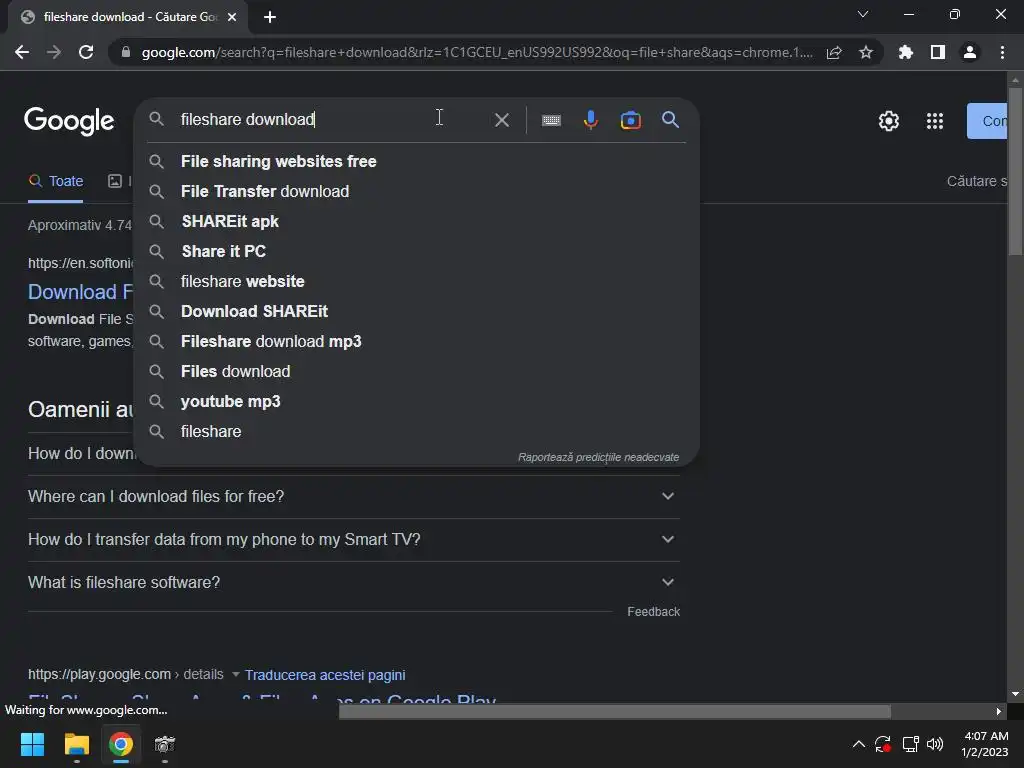This screenshot has width=1024, height=768.
Task: Open Google quick settings gear
Action: coord(888,121)
